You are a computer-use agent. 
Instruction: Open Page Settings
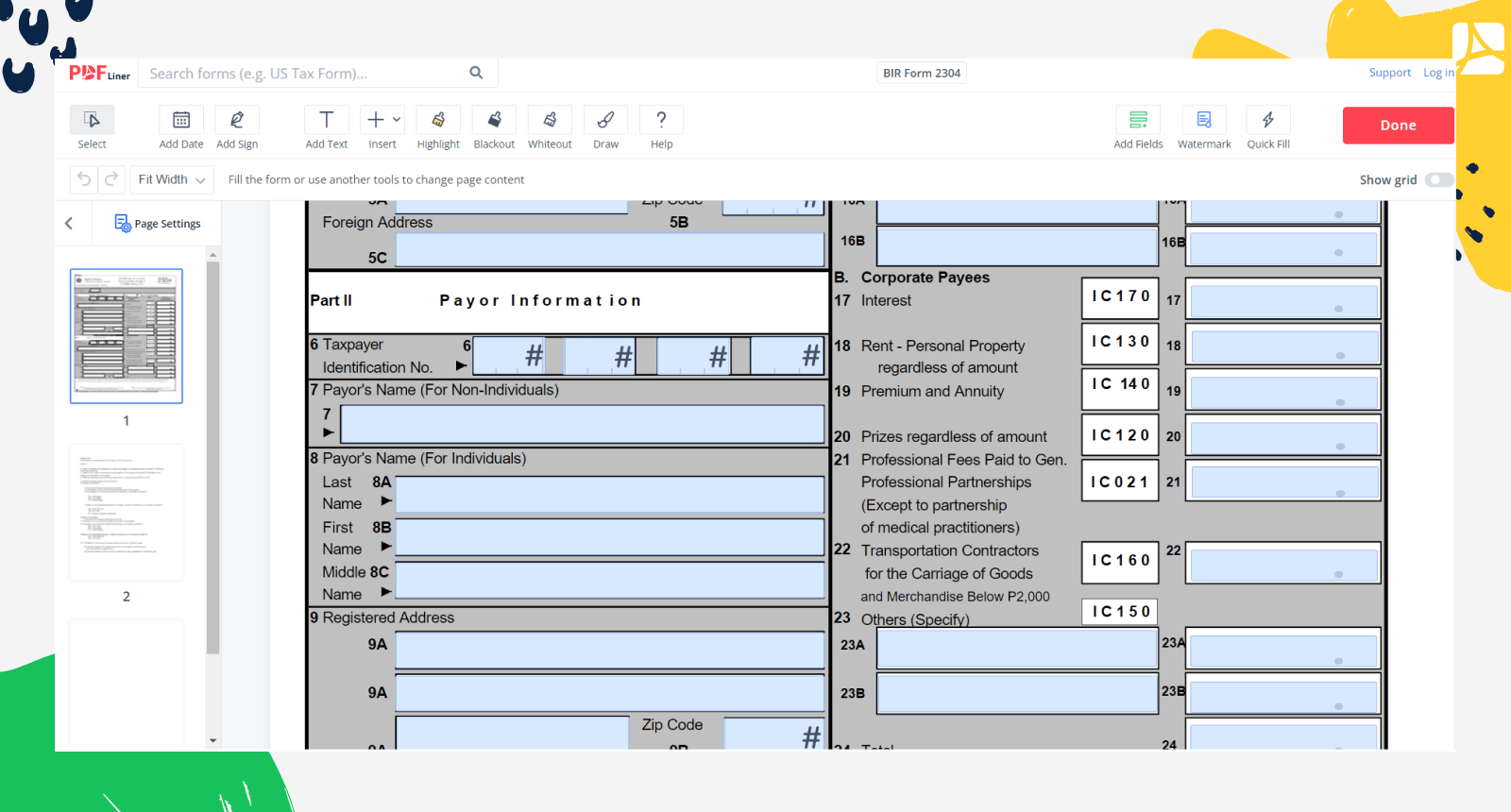(158, 224)
